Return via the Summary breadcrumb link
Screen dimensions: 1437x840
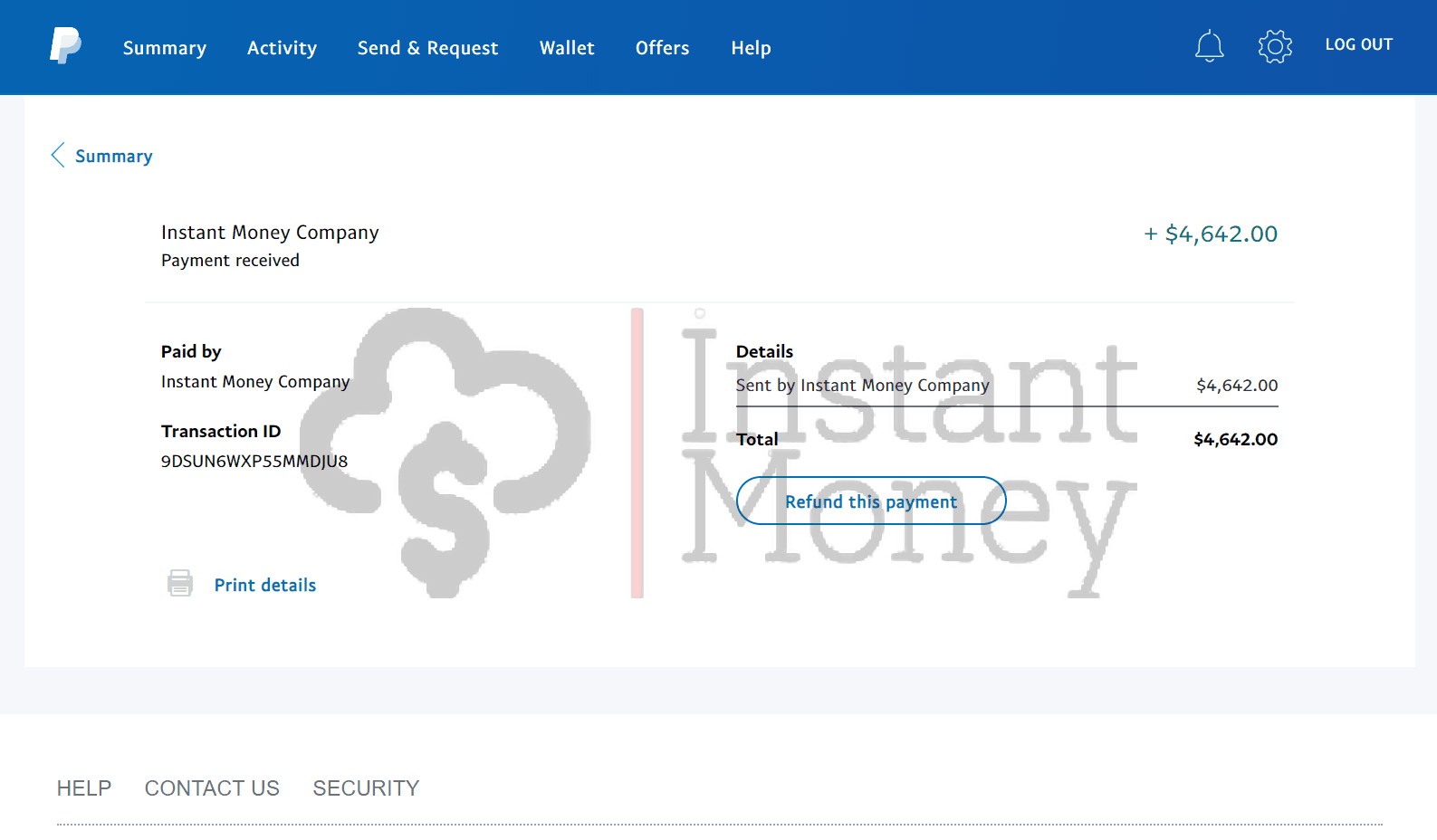pyautogui.click(x=114, y=156)
